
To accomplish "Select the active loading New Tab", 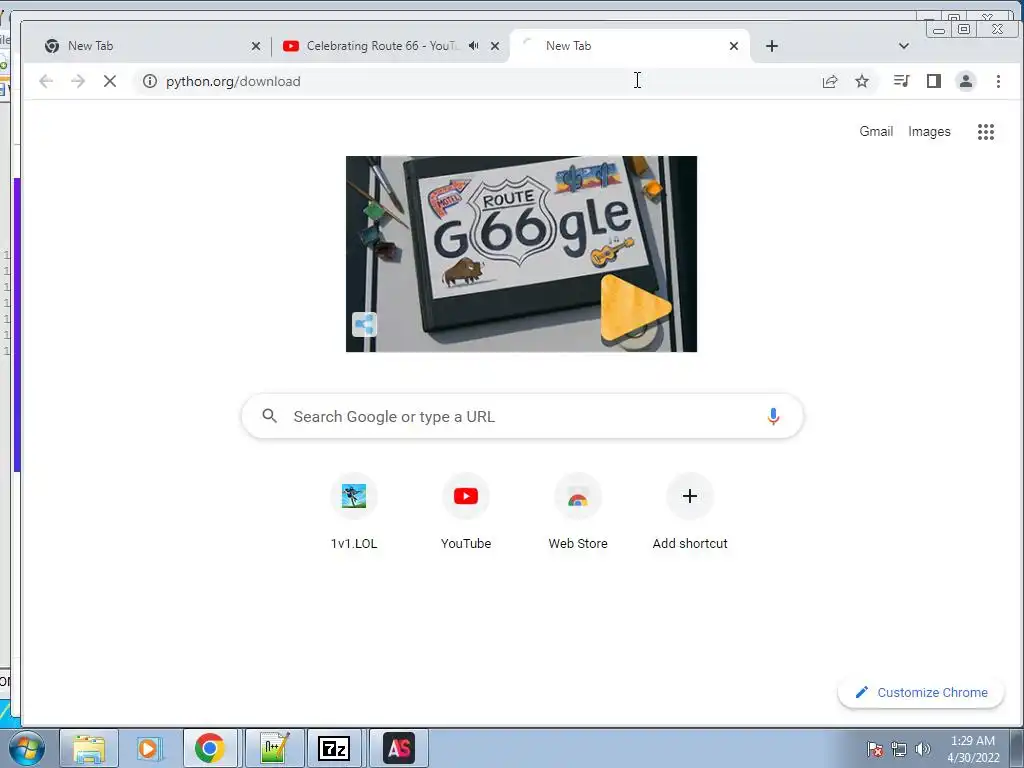I will pos(627,46).
